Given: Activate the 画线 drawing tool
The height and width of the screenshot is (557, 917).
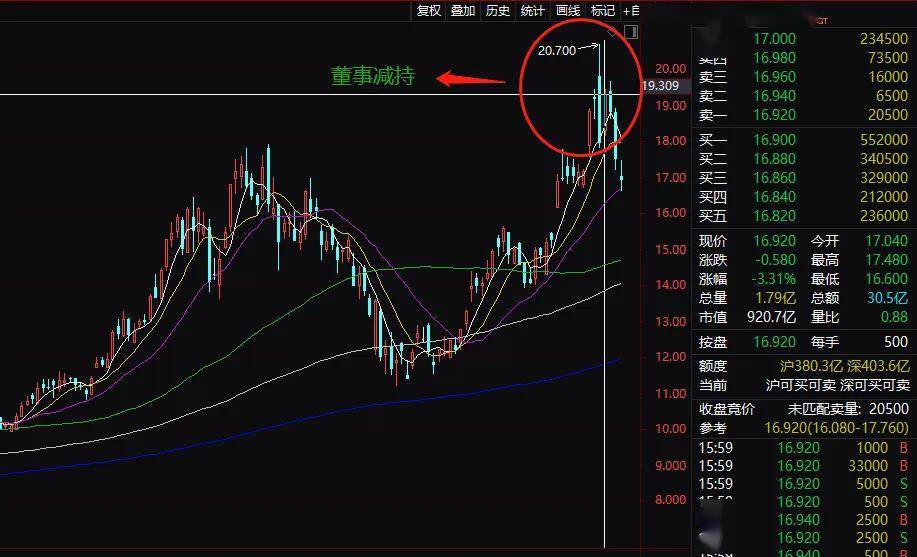Looking at the screenshot, I should pos(568,11).
